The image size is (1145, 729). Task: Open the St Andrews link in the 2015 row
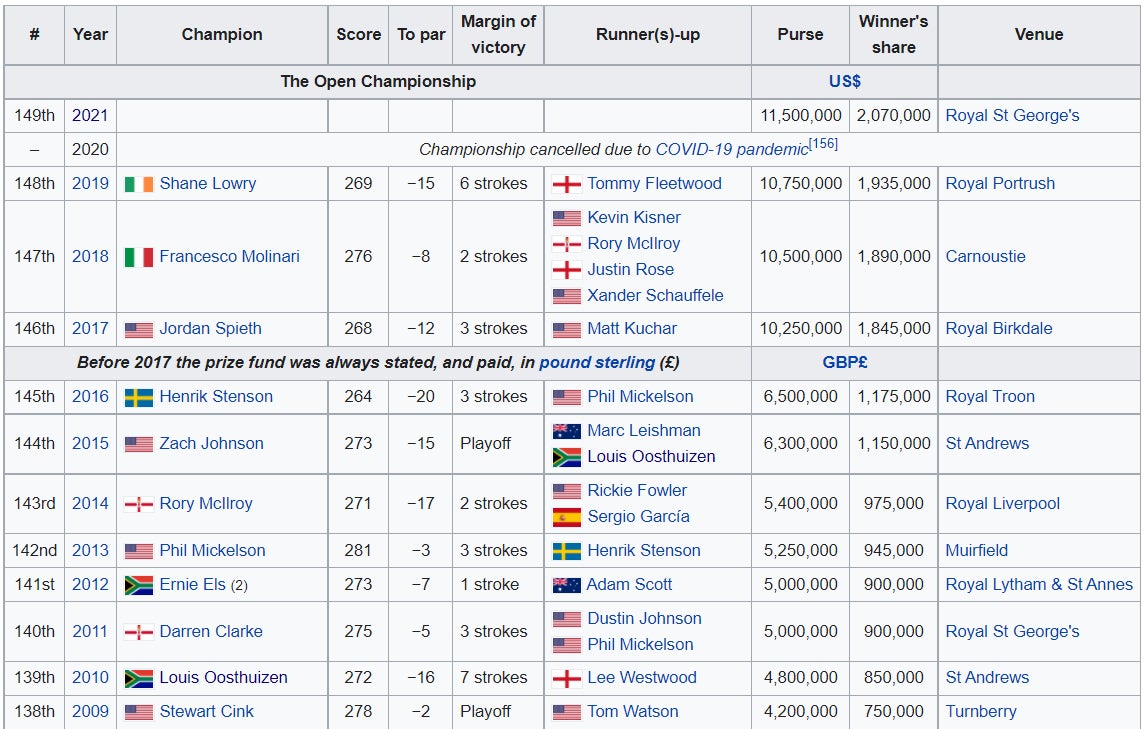tap(987, 443)
